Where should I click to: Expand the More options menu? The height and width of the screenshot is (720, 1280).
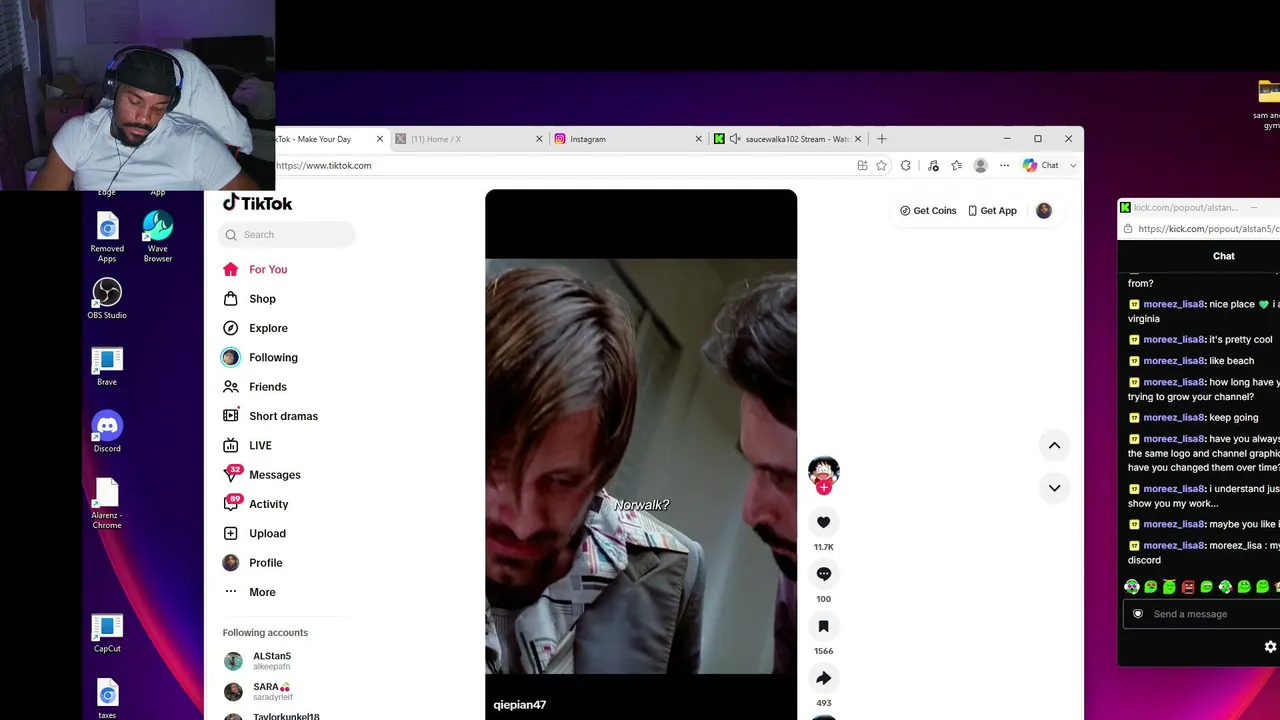click(x=249, y=592)
